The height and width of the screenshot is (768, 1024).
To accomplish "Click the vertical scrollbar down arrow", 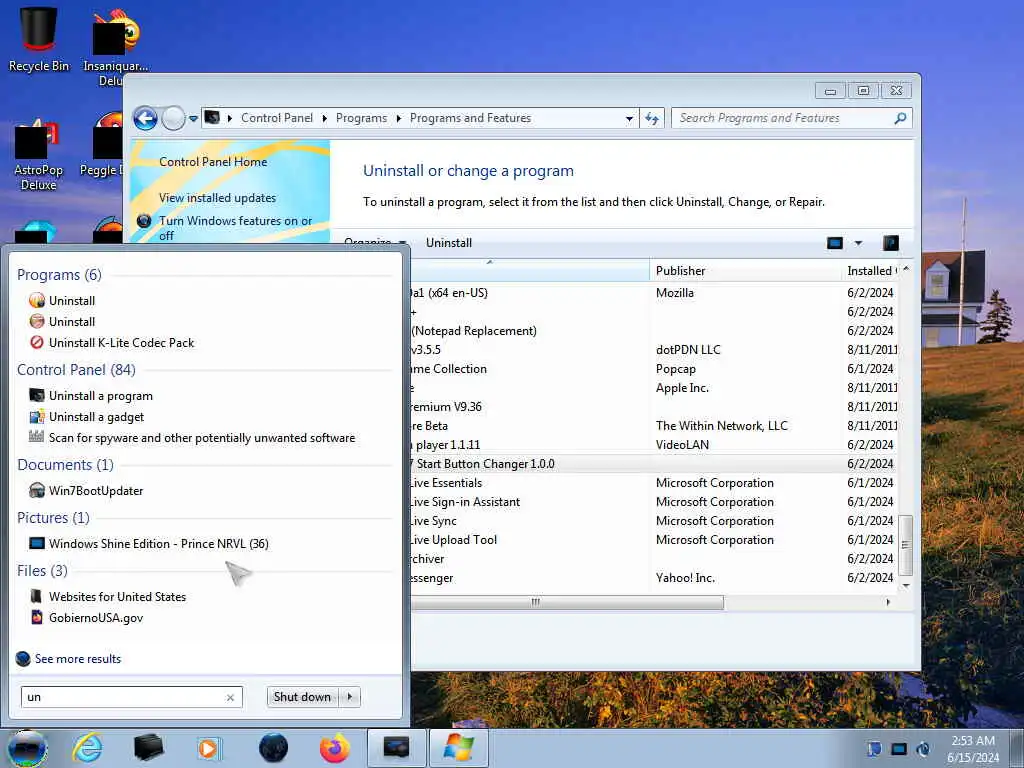I will coord(905,586).
